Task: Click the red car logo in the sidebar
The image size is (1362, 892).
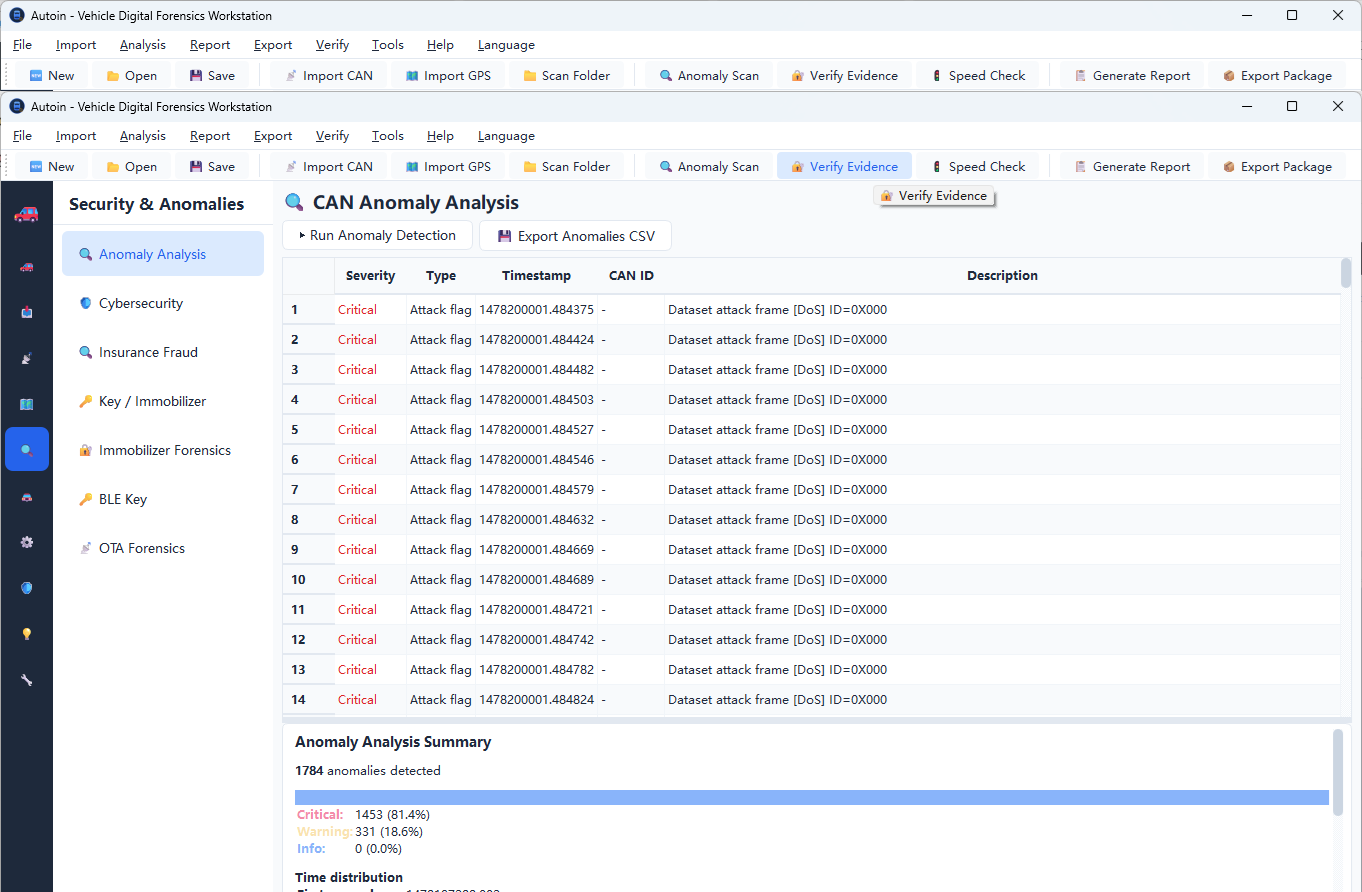Action: [x=26, y=213]
